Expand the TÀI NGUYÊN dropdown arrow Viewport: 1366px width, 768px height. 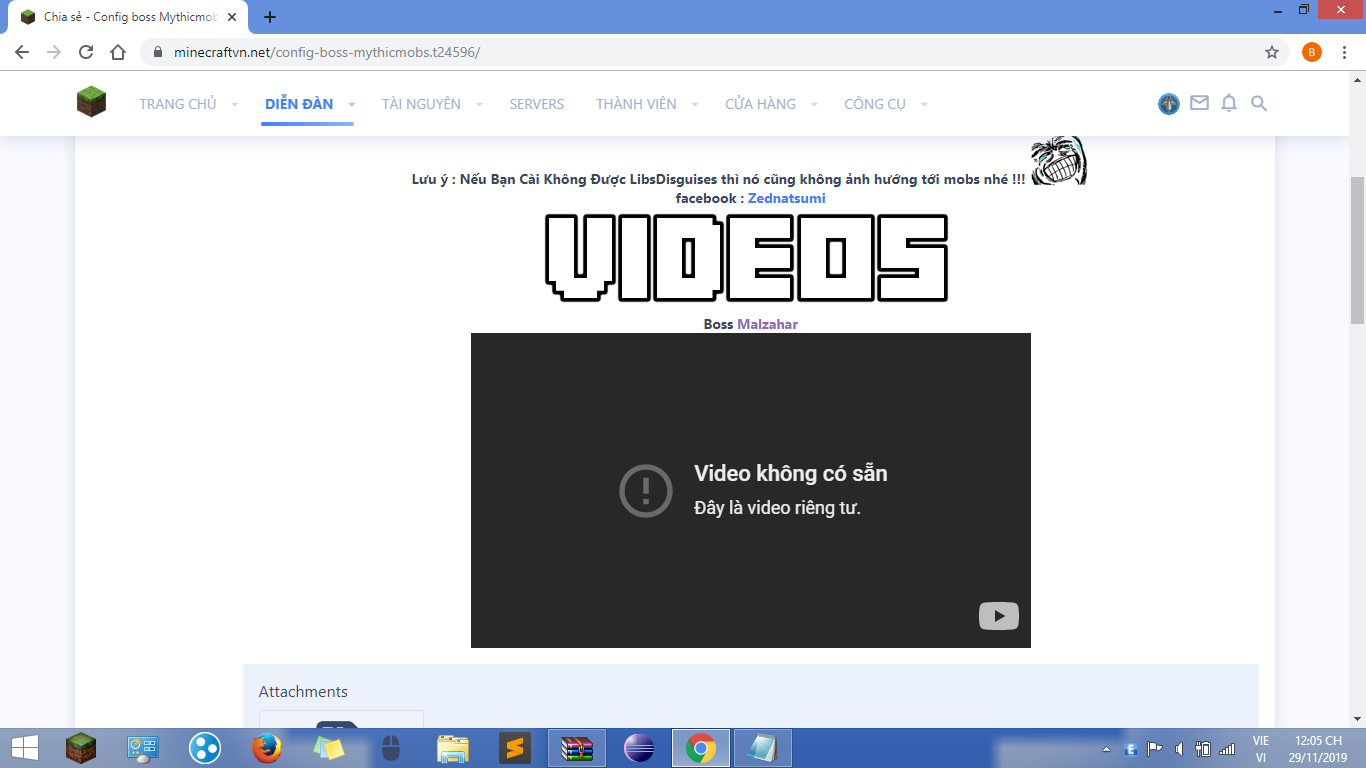click(x=479, y=104)
